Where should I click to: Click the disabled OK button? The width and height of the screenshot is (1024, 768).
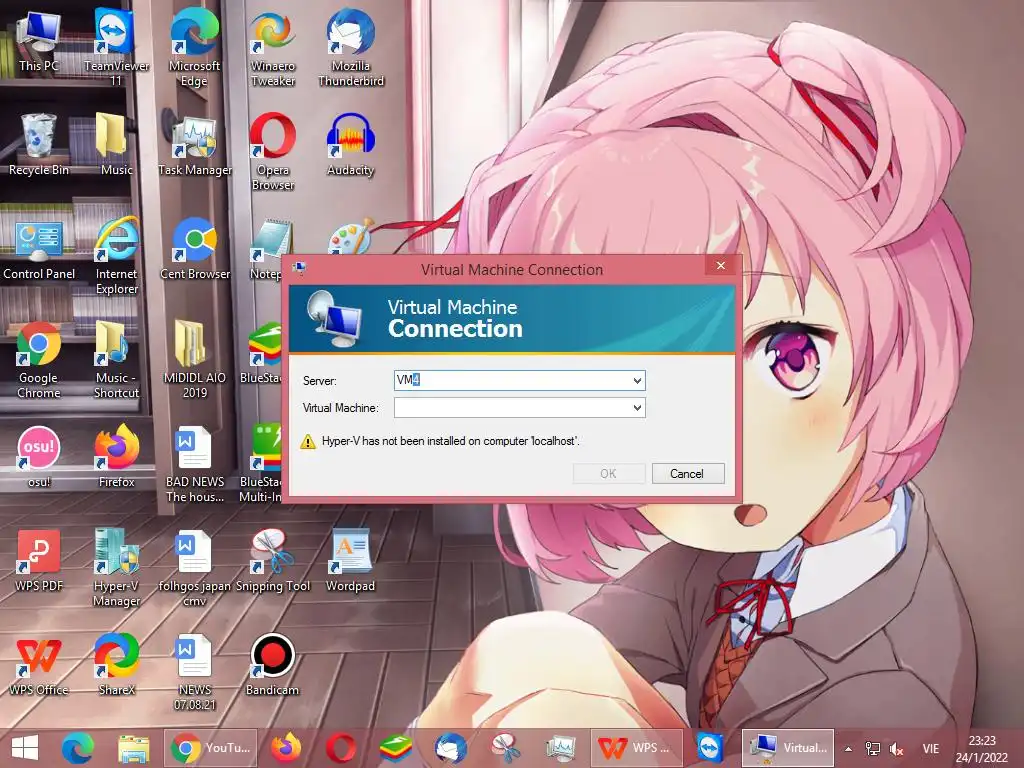pos(609,473)
